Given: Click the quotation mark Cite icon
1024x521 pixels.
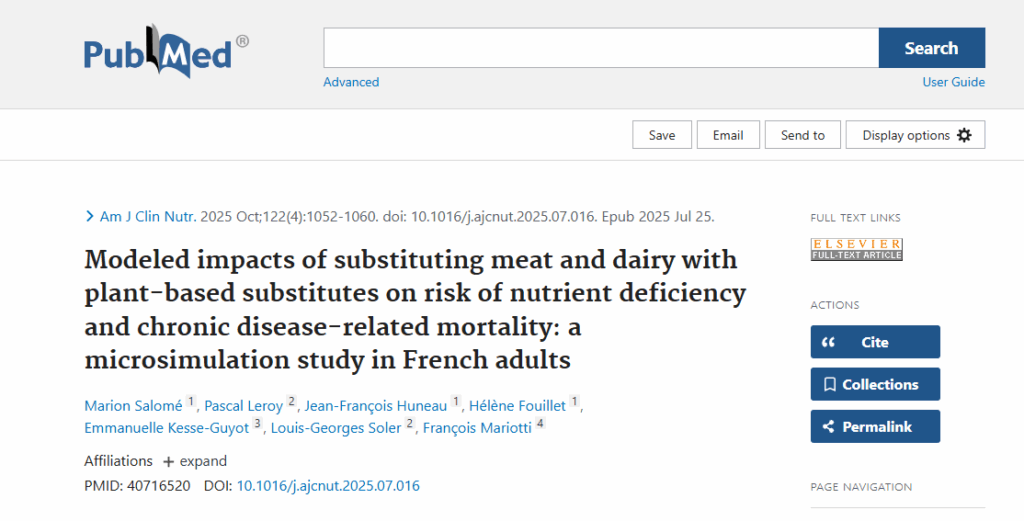Looking at the screenshot, I should tap(828, 342).
